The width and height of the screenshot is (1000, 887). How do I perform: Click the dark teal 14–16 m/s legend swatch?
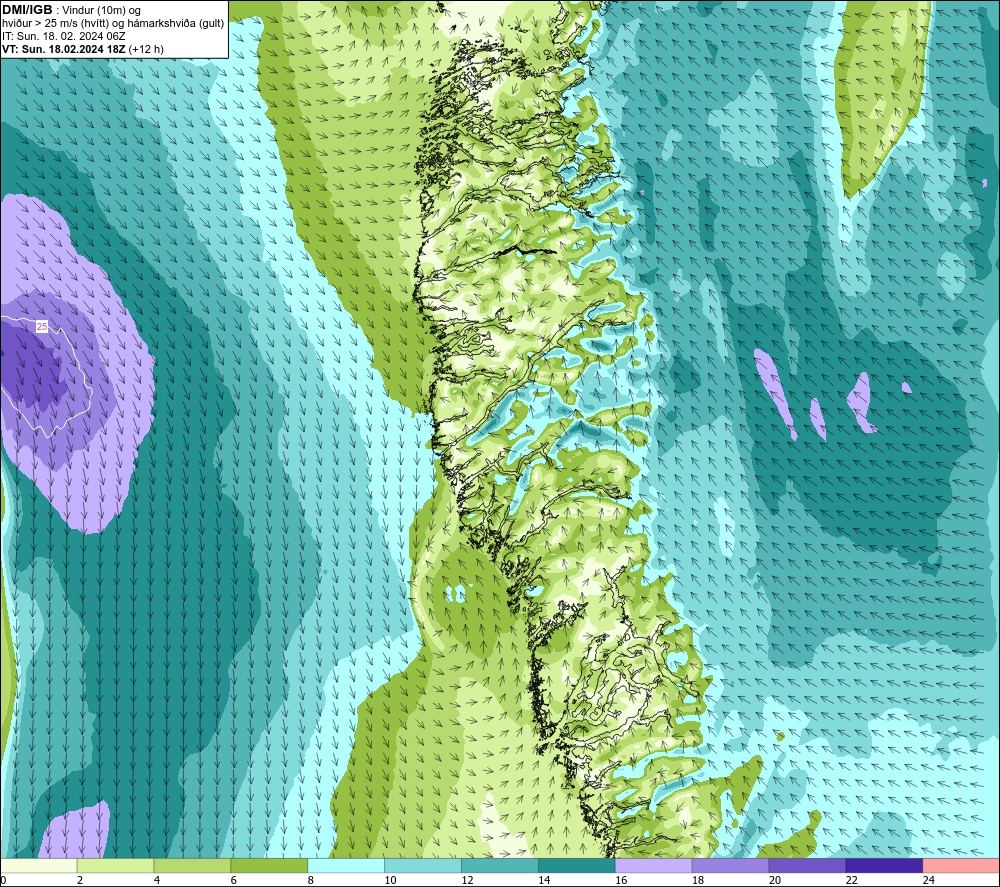[x=577, y=865]
